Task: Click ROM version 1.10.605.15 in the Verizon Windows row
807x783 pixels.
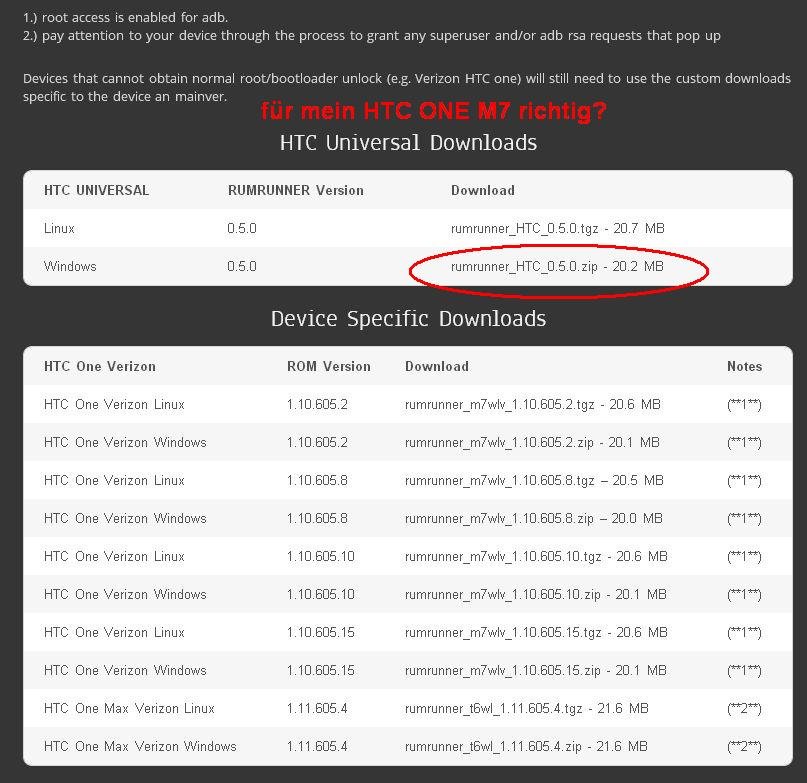Action: 321,670
